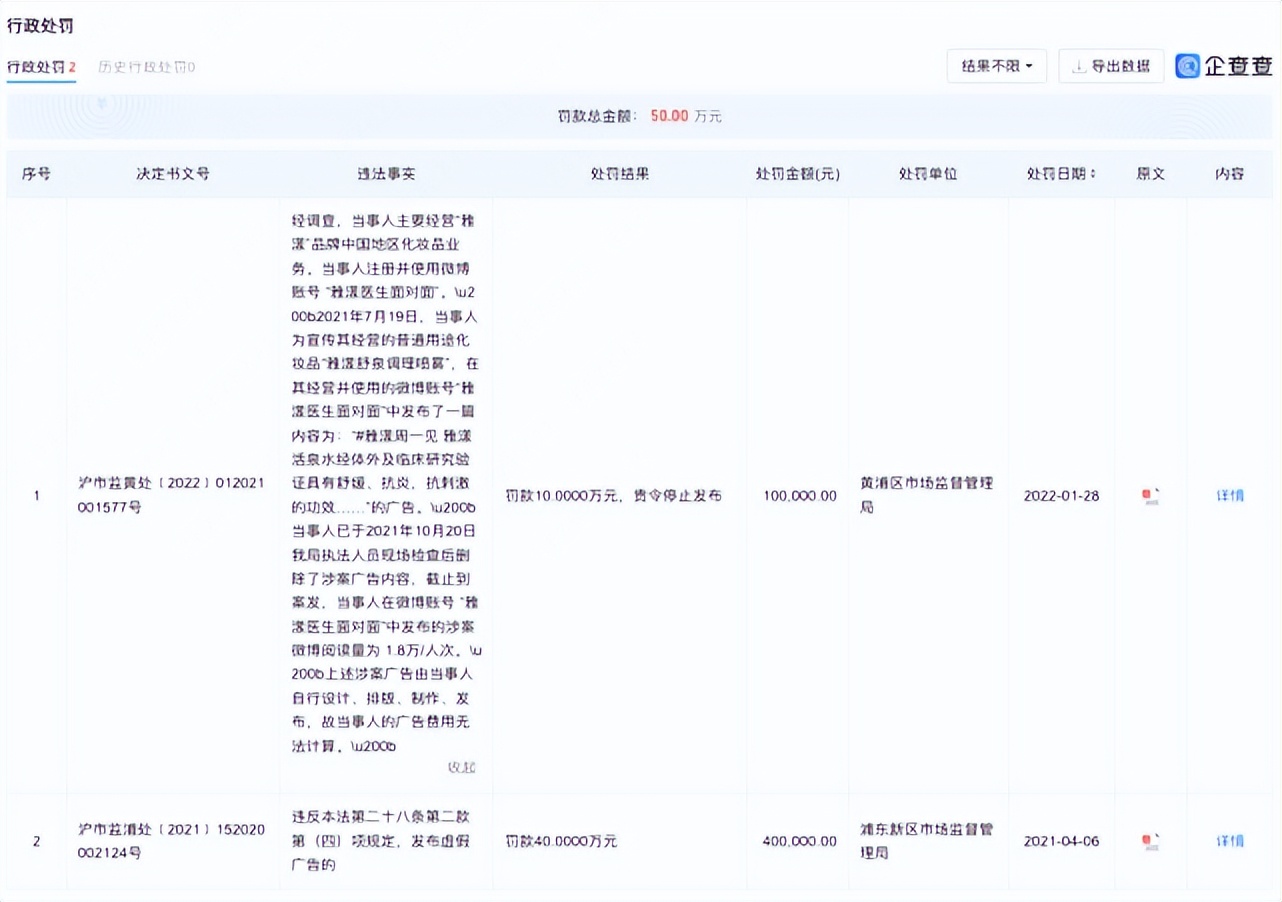Image resolution: width=1282 pixels, height=902 pixels.
Task: Click 黄浦区市场监督管理局 in the penalty unit column
Action: [927, 495]
